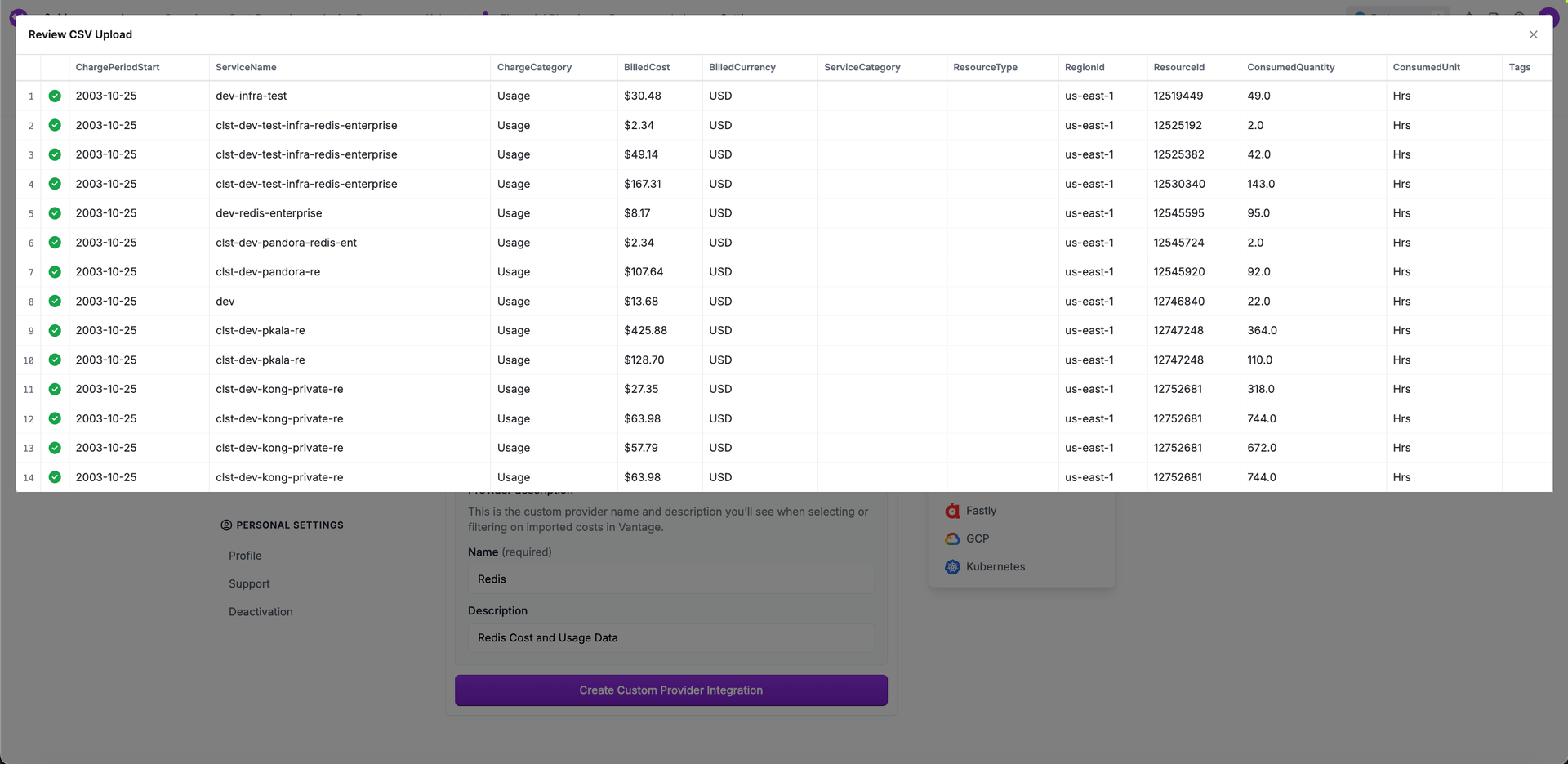Select the $425.88 billed cost cell
Image resolution: width=1568 pixels, height=764 pixels.
(x=645, y=331)
